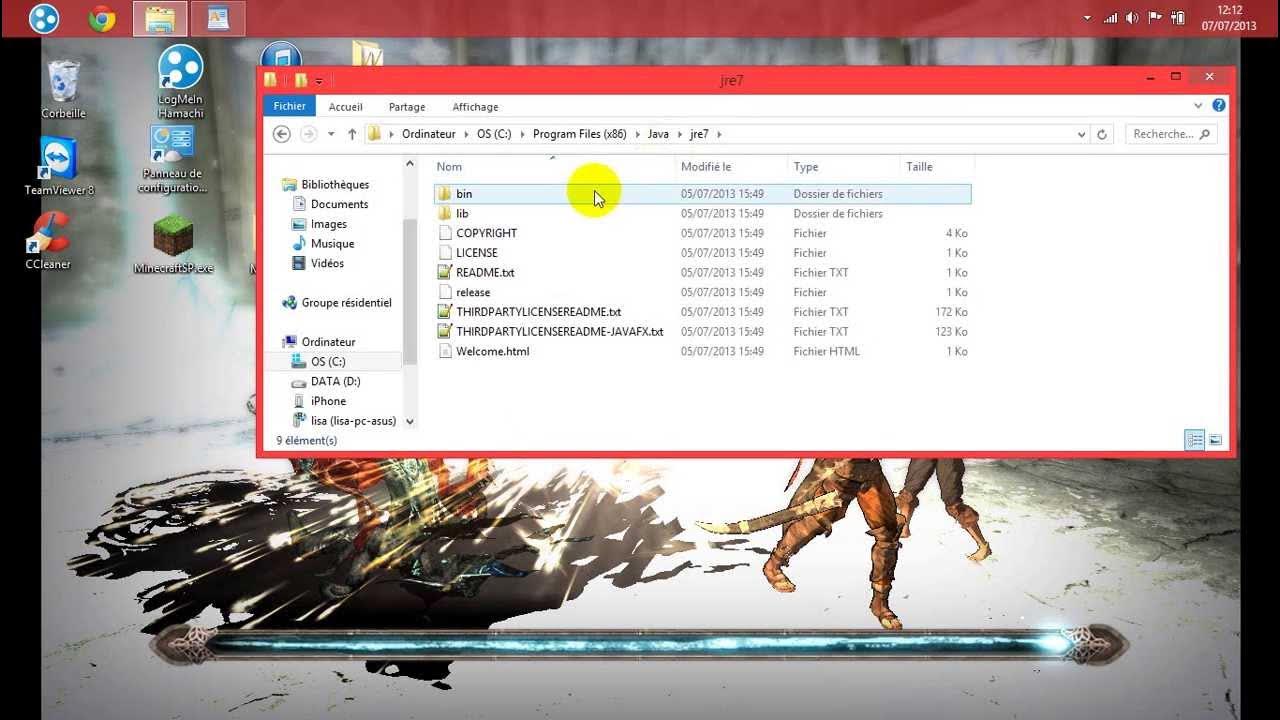Click the taskbar clock and date

[1228, 18]
